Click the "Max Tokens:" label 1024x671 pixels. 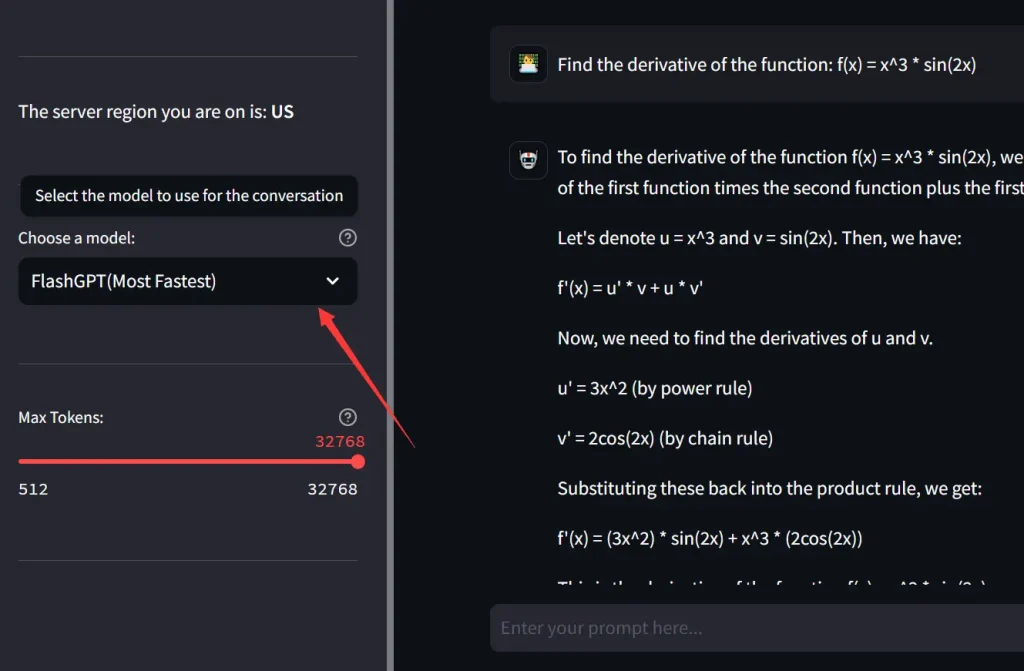[61, 417]
